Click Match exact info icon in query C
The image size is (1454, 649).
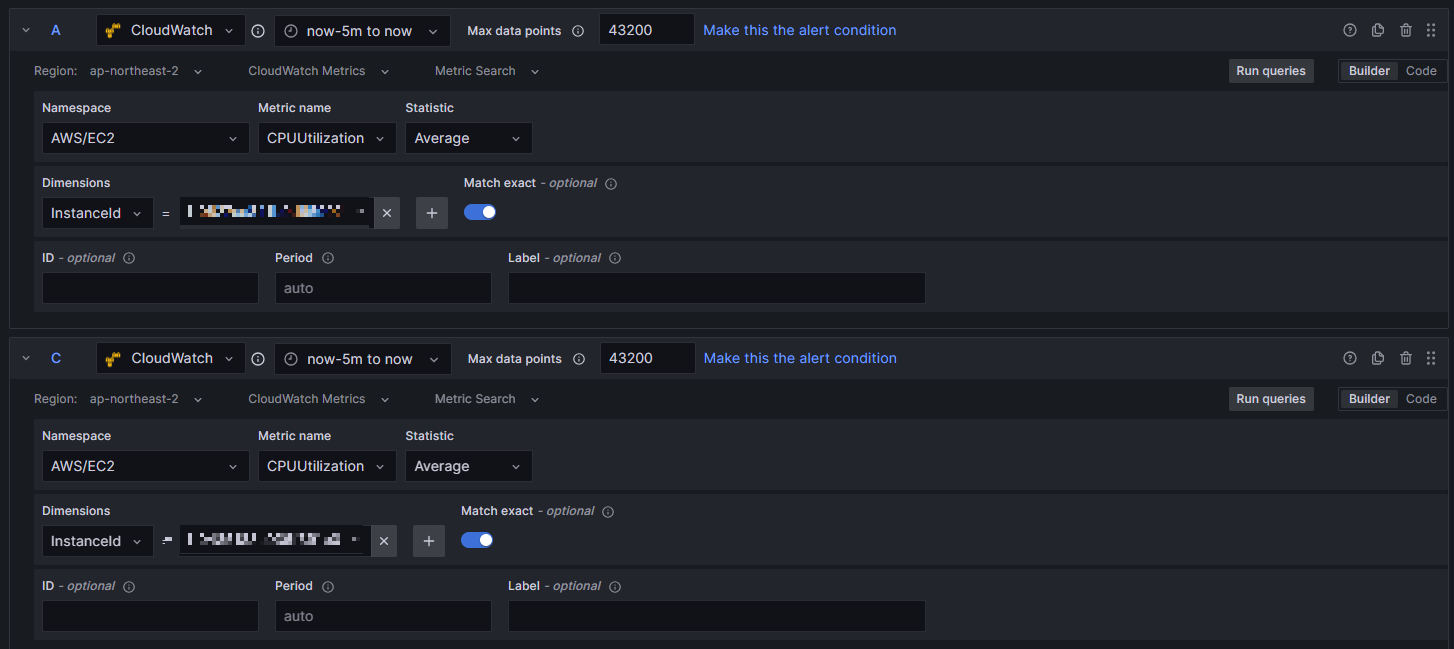(x=608, y=512)
